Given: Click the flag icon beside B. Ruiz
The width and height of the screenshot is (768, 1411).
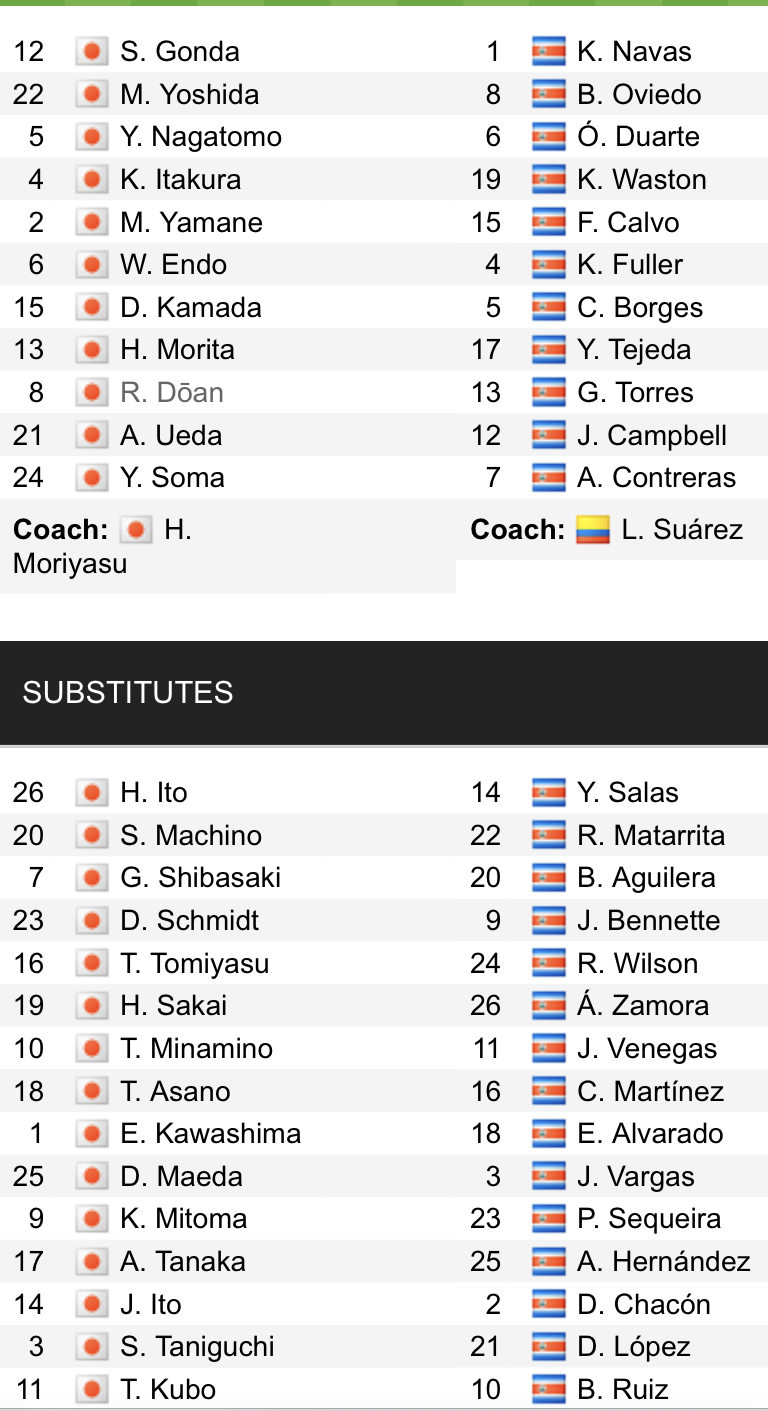Looking at the screenshot, I should [549, 1390].
